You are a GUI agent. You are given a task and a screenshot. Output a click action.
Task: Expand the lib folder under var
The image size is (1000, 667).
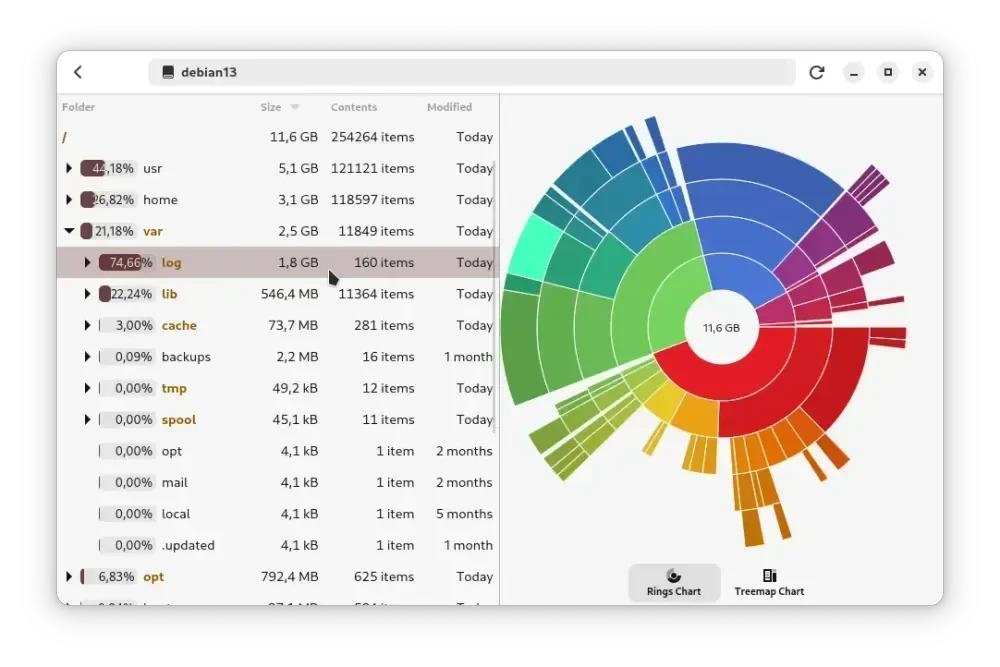click(87, 294)
